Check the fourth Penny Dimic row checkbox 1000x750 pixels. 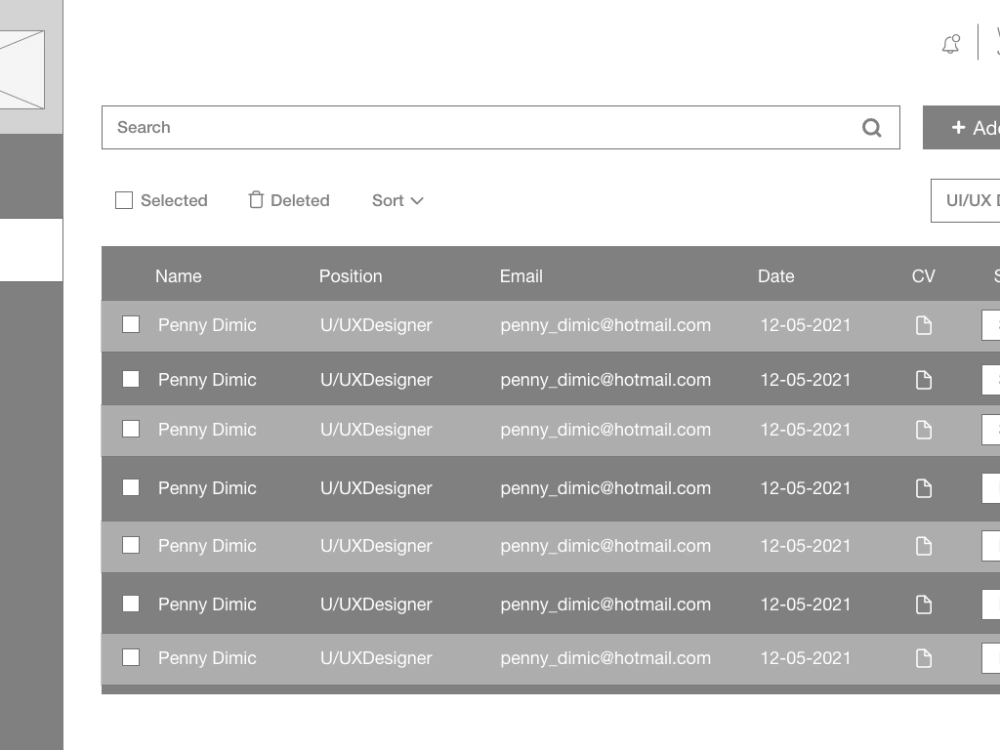click(131, 487)
